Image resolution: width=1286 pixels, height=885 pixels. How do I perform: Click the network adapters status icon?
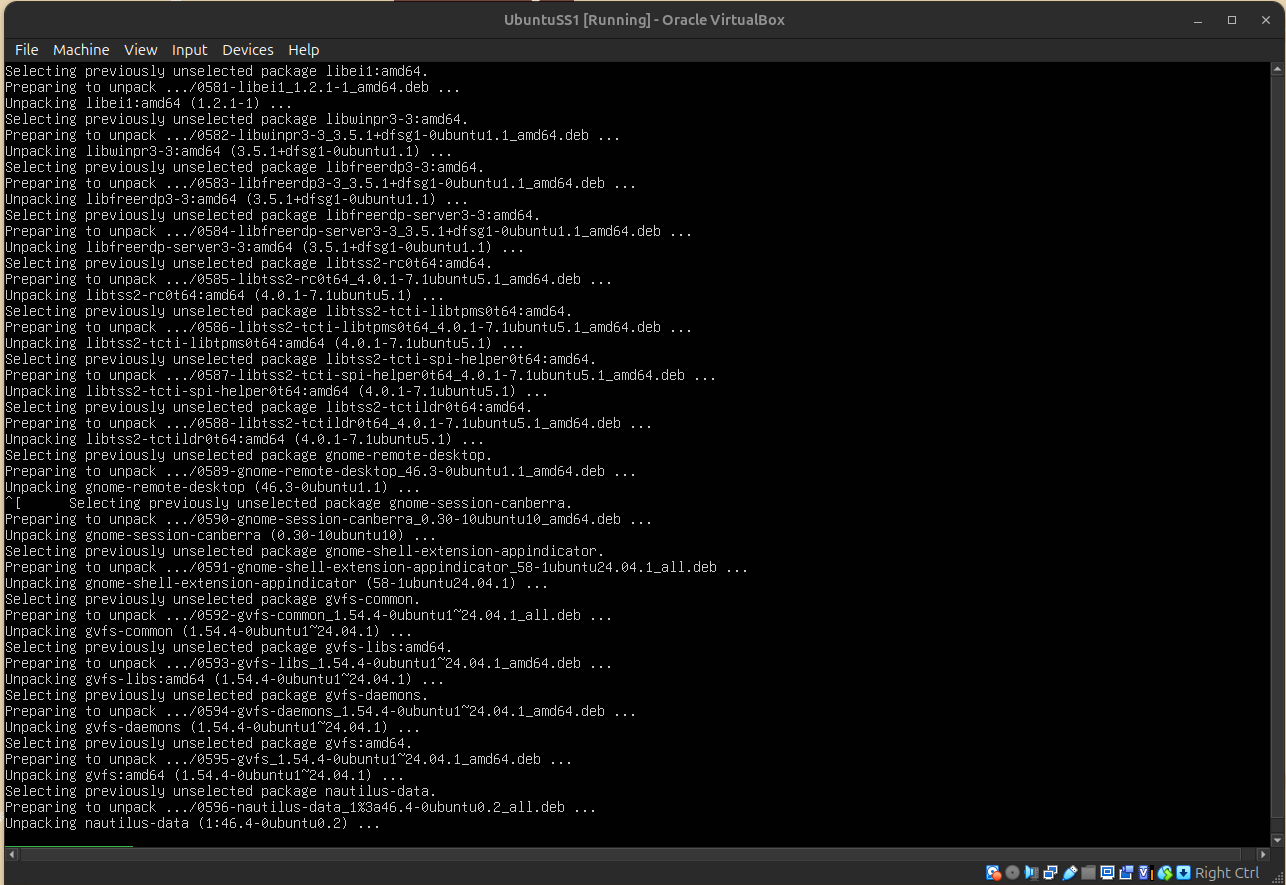1051,873
